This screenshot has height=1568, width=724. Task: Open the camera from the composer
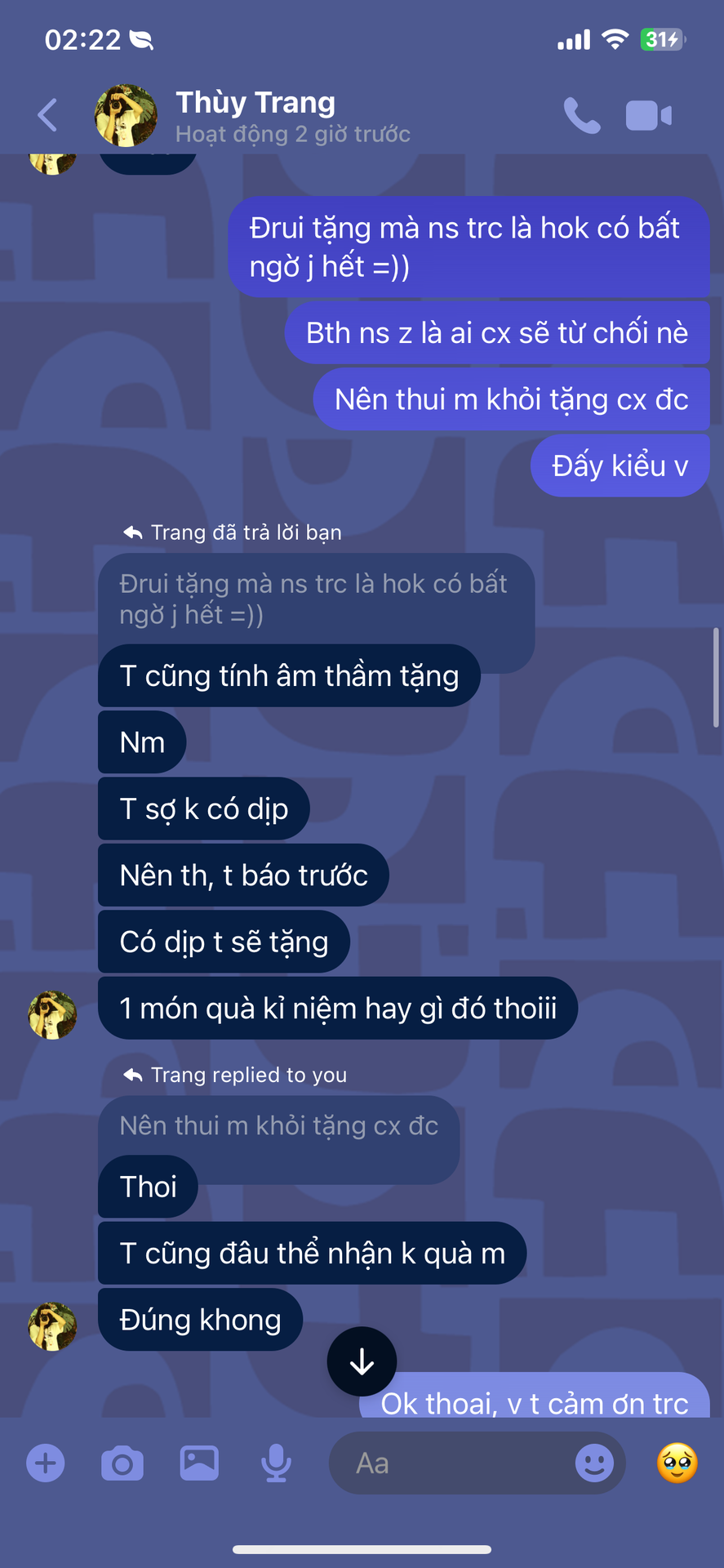pyautogui.click(x=122, y=1463)
